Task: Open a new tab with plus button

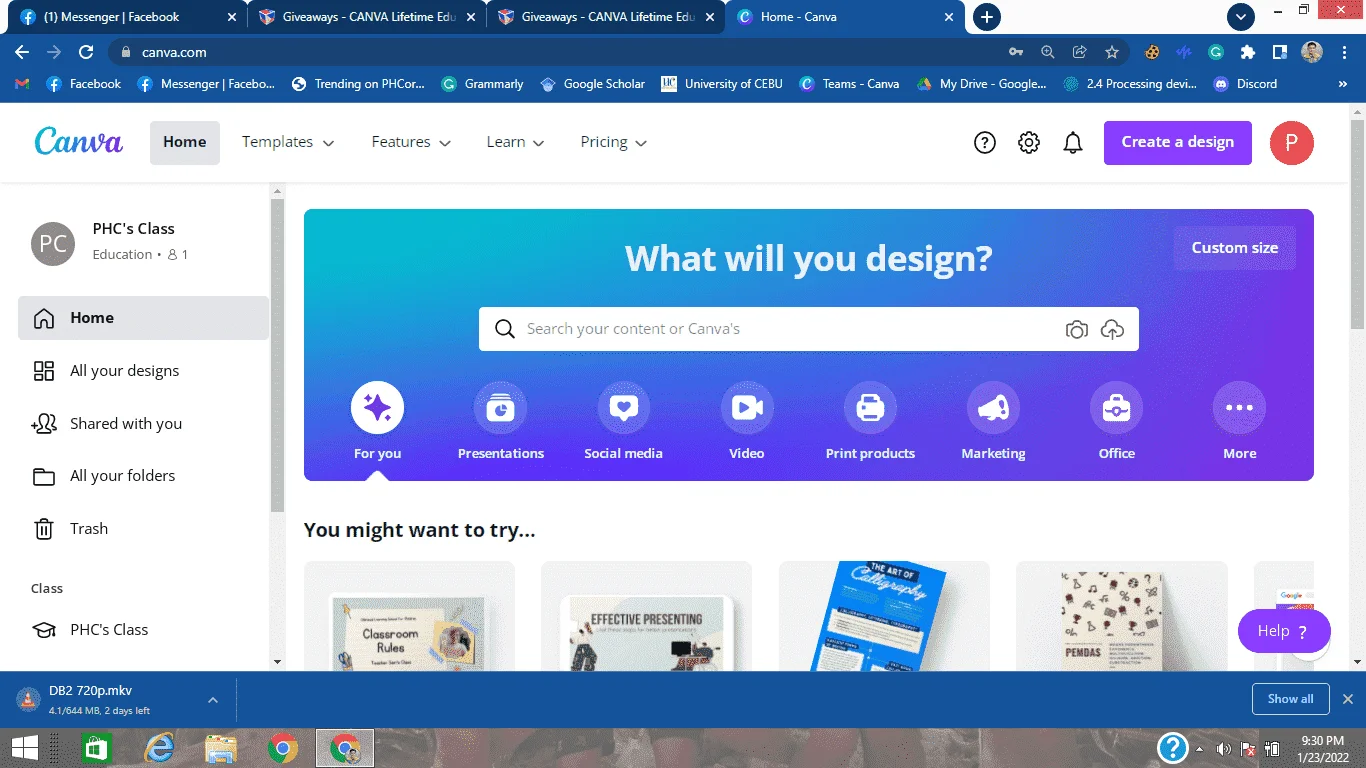Action: [x=987, y=17]
